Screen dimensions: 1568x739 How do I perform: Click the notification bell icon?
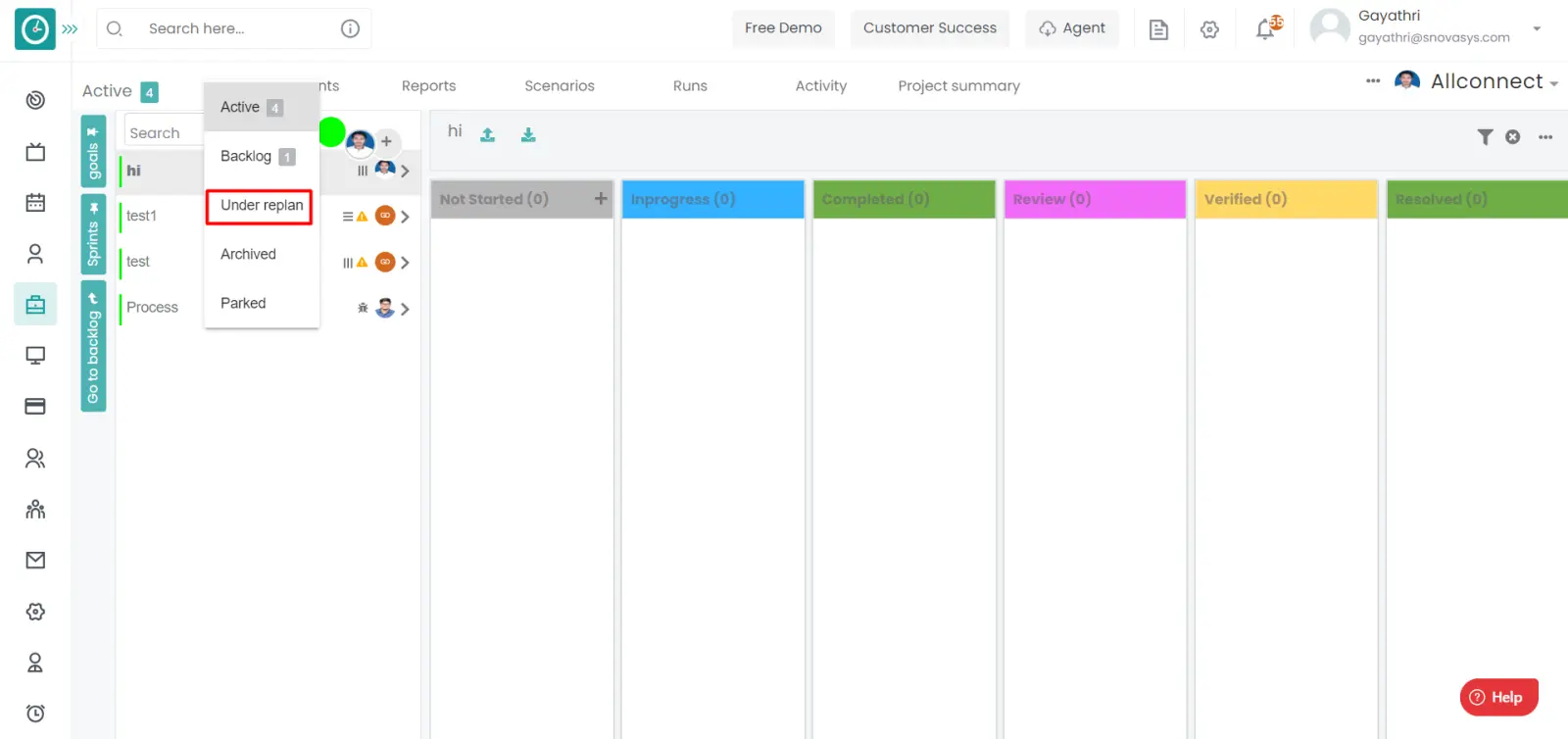click(1266, 29)
